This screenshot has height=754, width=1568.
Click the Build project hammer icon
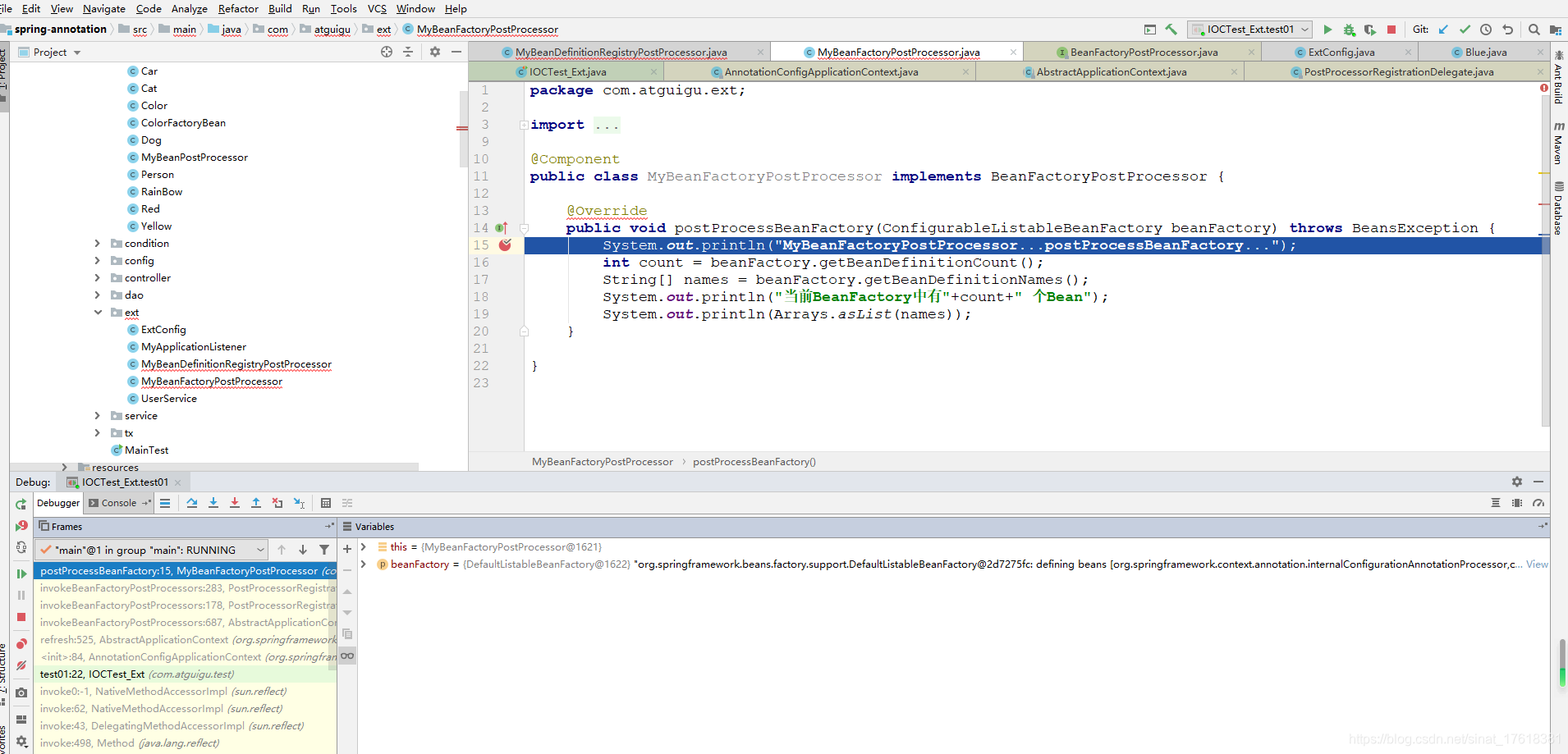tap(1171, 30)
